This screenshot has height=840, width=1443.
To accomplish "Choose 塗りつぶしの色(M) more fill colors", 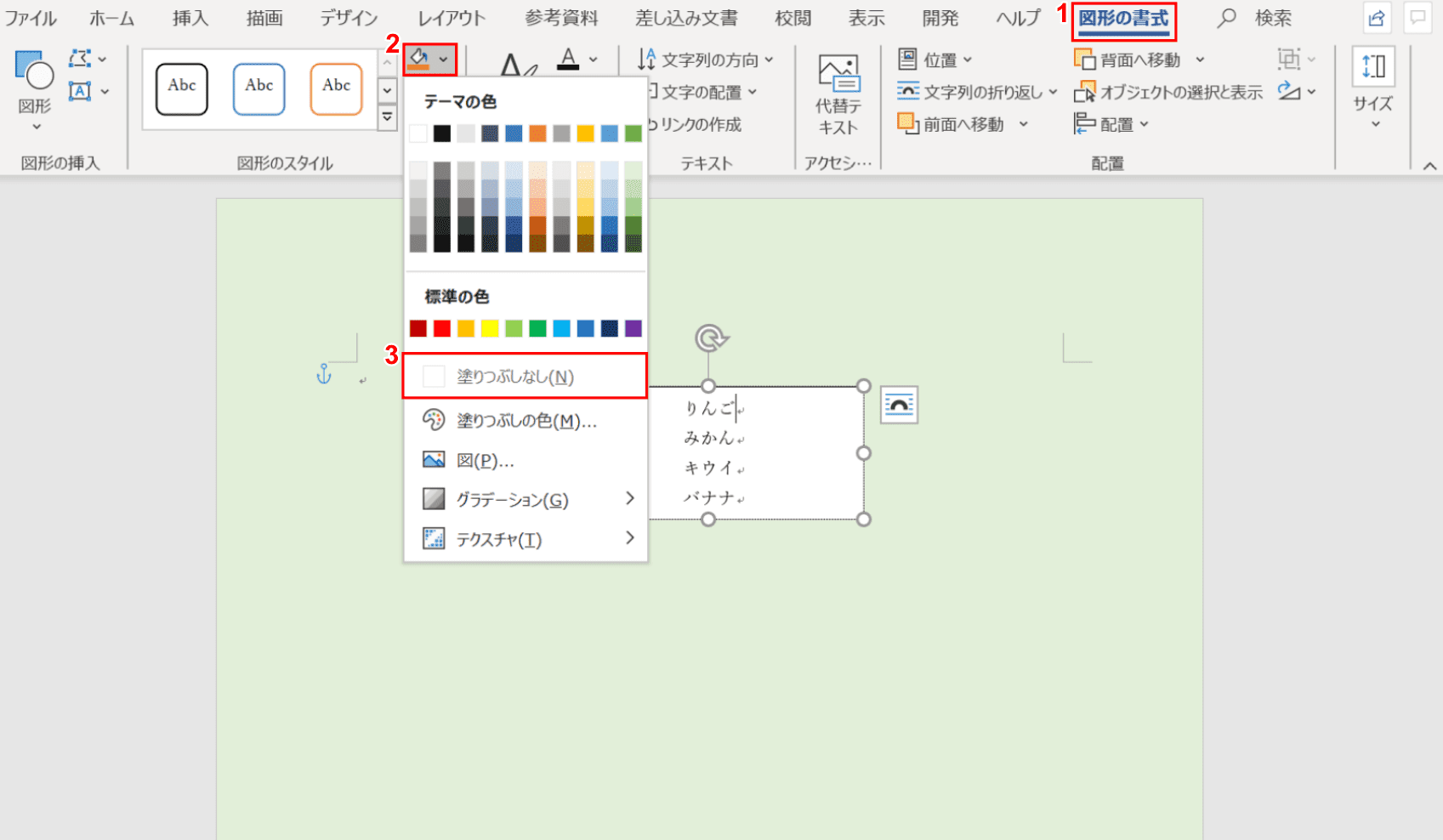I will (526, 420).
